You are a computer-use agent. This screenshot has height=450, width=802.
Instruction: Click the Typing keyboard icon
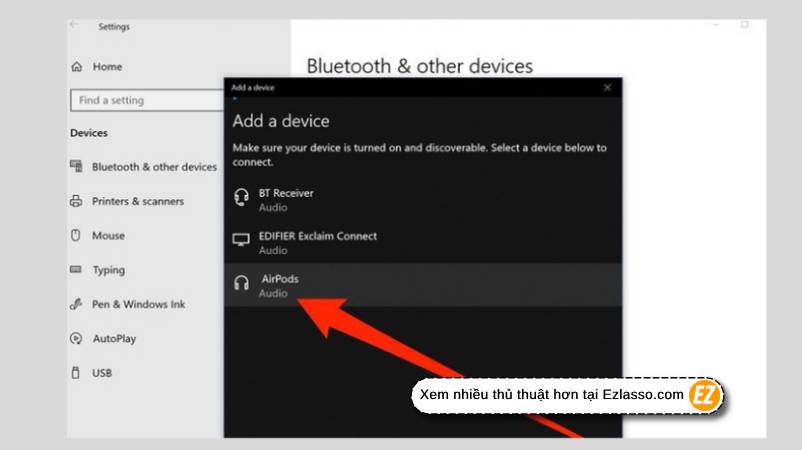click(76, 269)
